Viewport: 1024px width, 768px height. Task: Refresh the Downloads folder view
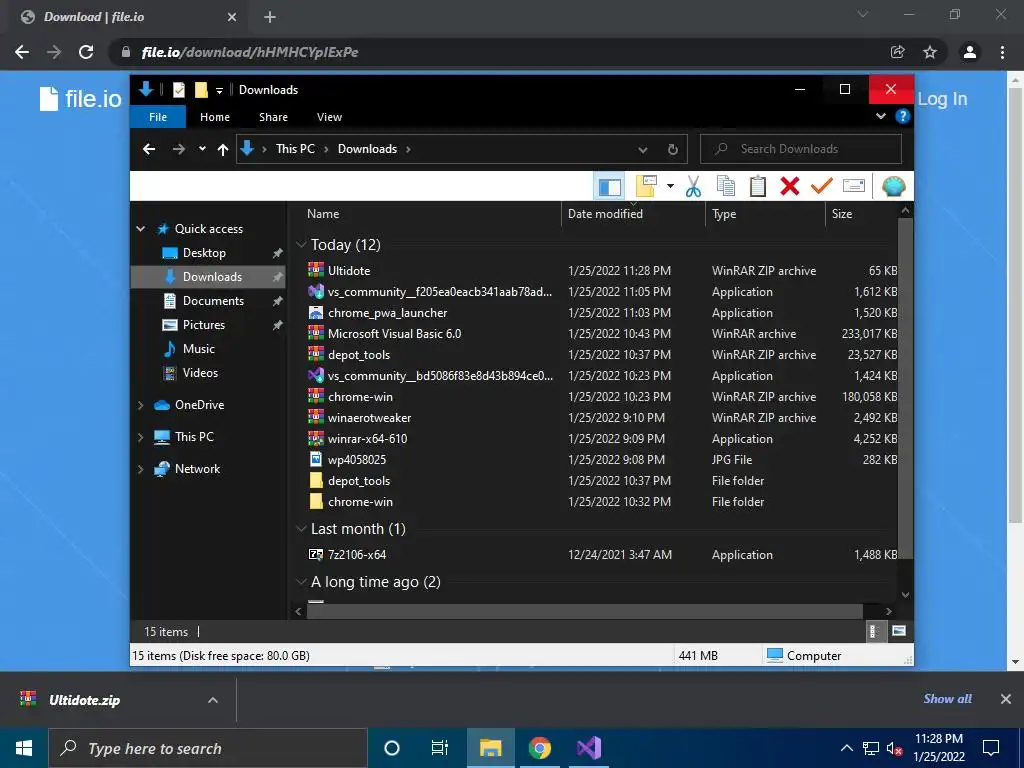coord(673,150)
